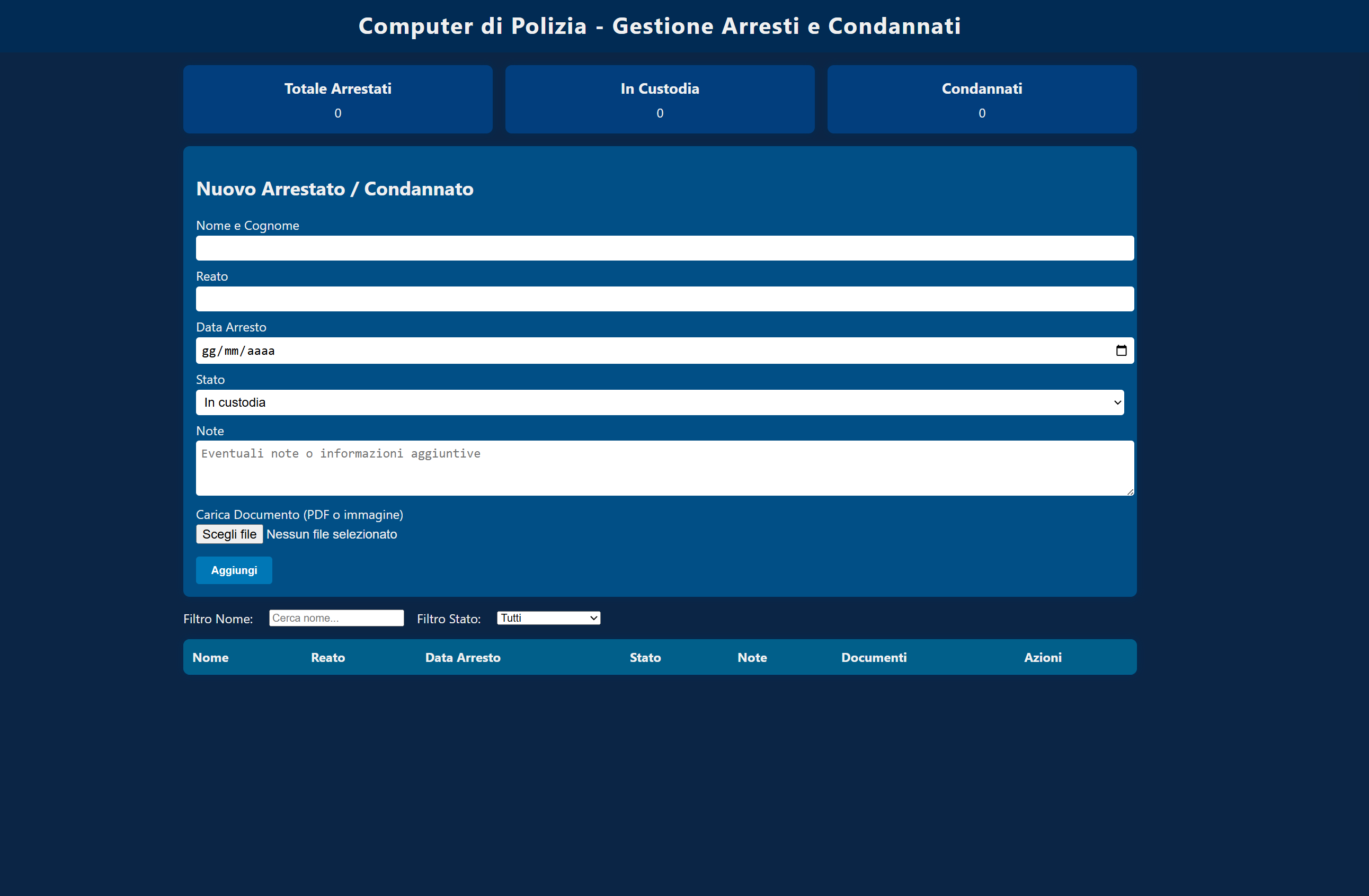The height and width of the screenshot is (896, 1369).
Task: Click the Data Arresto date field
Action: [x=665, y=350]
